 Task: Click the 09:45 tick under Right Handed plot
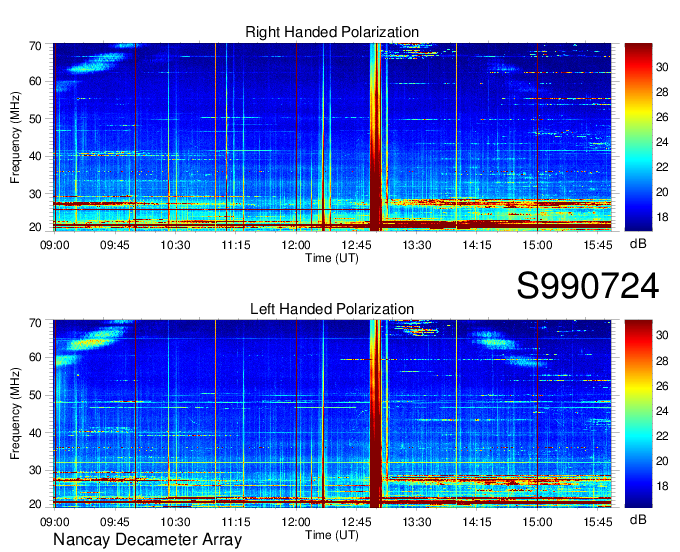115,245
